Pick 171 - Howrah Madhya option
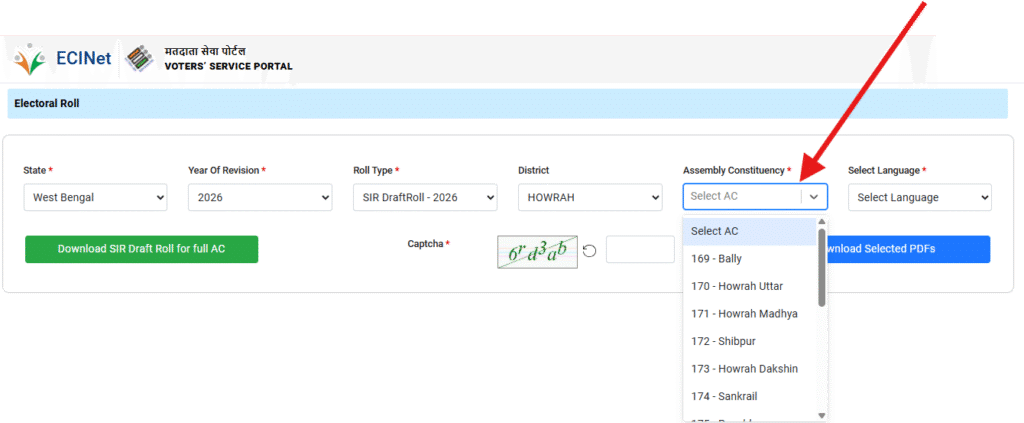This screenshot has height=423, width=1024. click(744, 314)
